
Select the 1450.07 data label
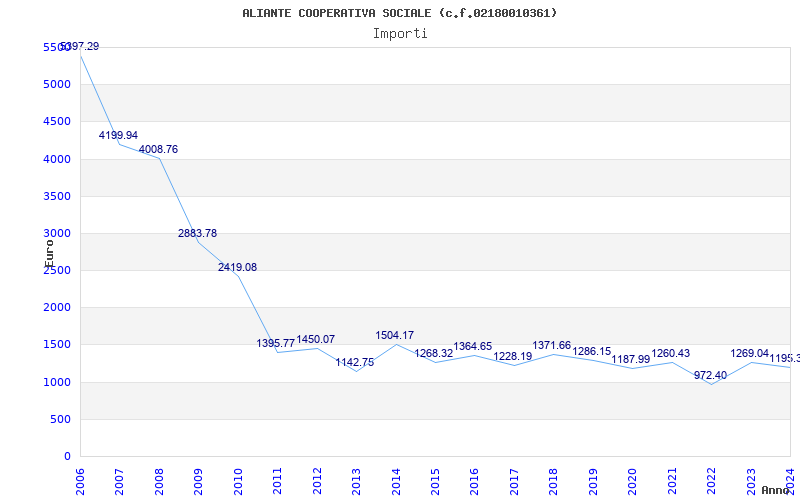point(315,339)
